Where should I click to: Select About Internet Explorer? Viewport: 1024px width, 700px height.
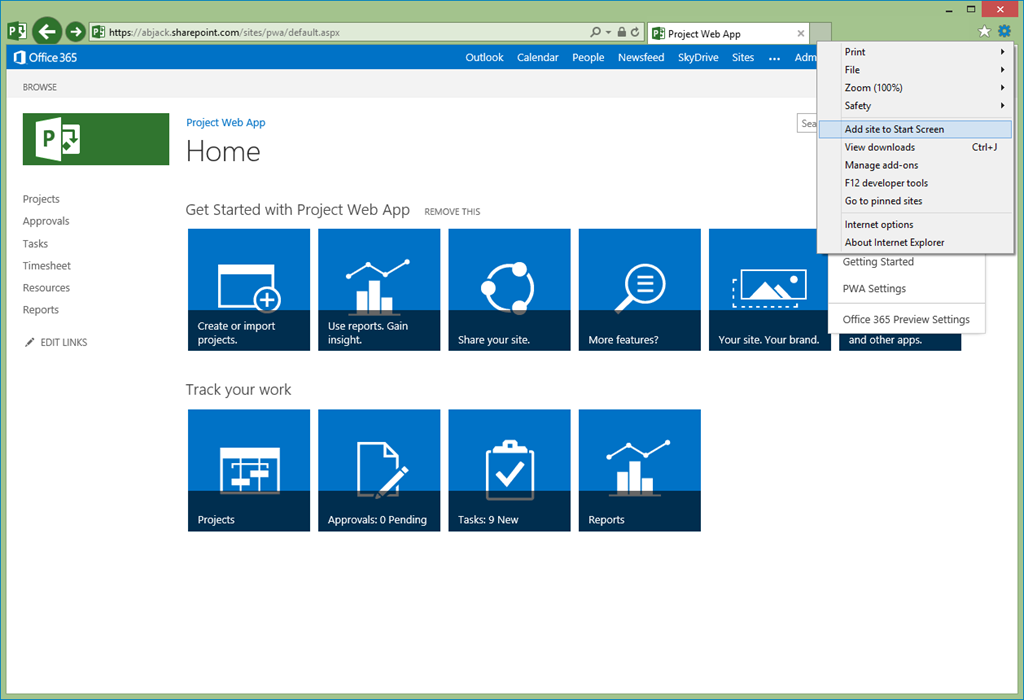pos(916,242)
